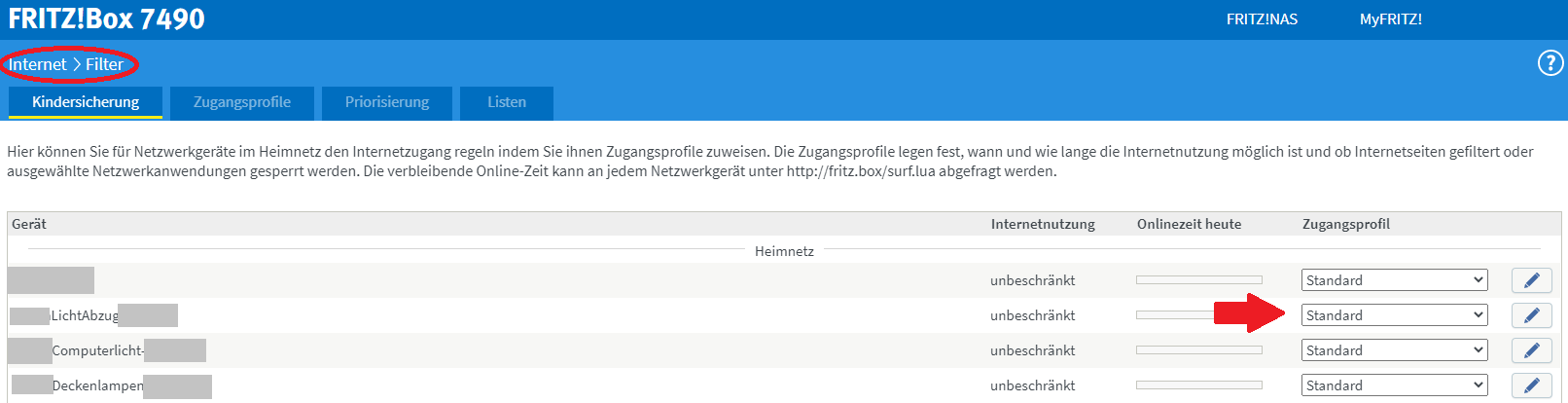Viewport: 1568px width, 403px height.
Task: Click the FRITZ!Box 7490 title
Action: click(x=107, y=18)
